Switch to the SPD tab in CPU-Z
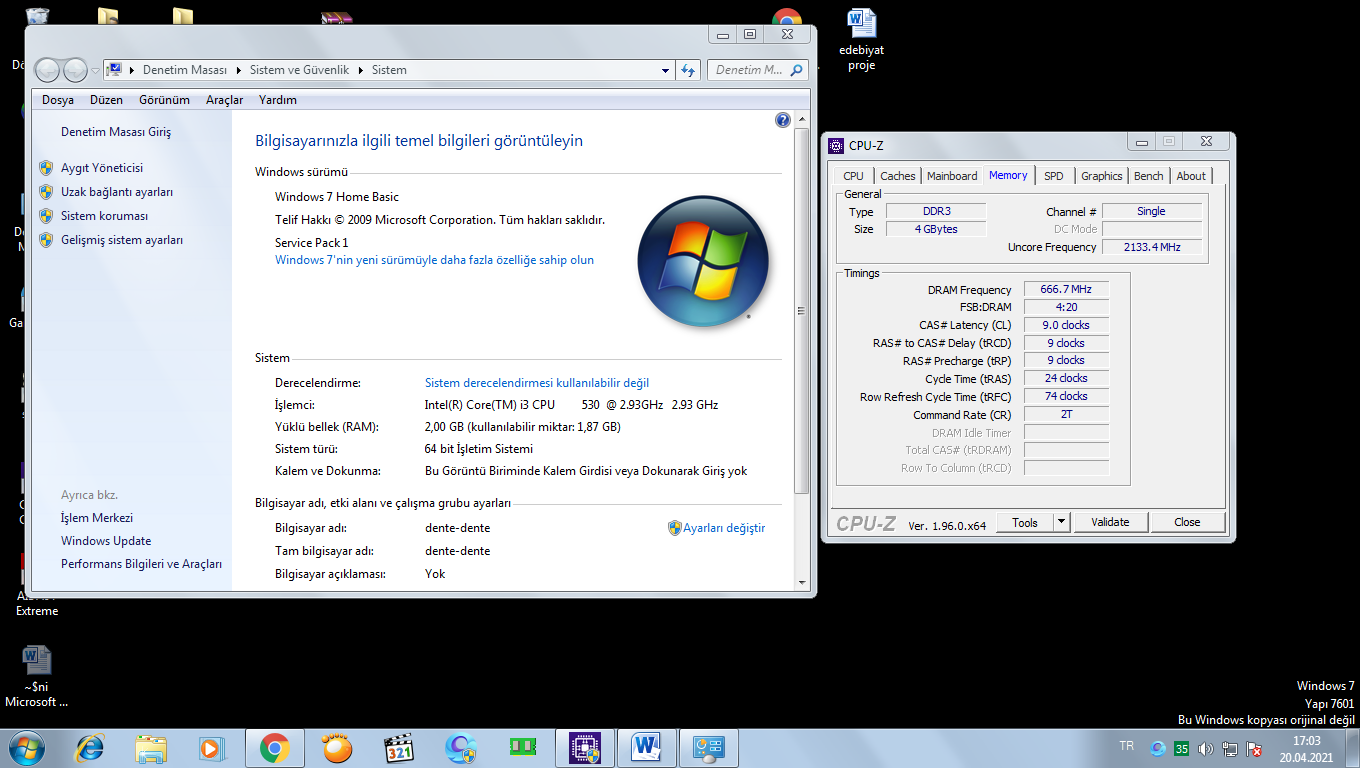1360x768 pixels. click(1054, 176)
